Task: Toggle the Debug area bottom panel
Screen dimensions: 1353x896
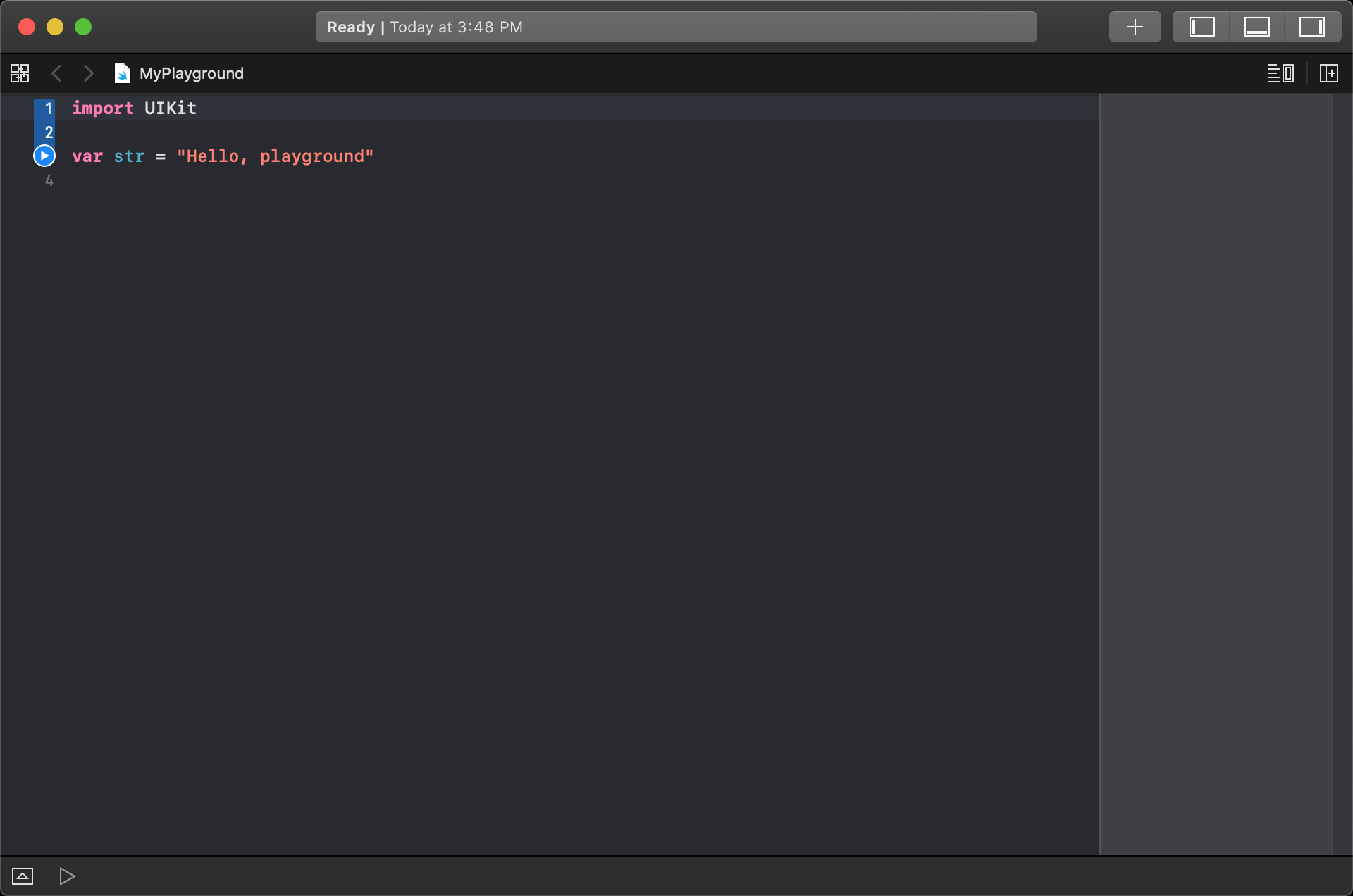Action: pyautogui.click(x=1256, y=27)
